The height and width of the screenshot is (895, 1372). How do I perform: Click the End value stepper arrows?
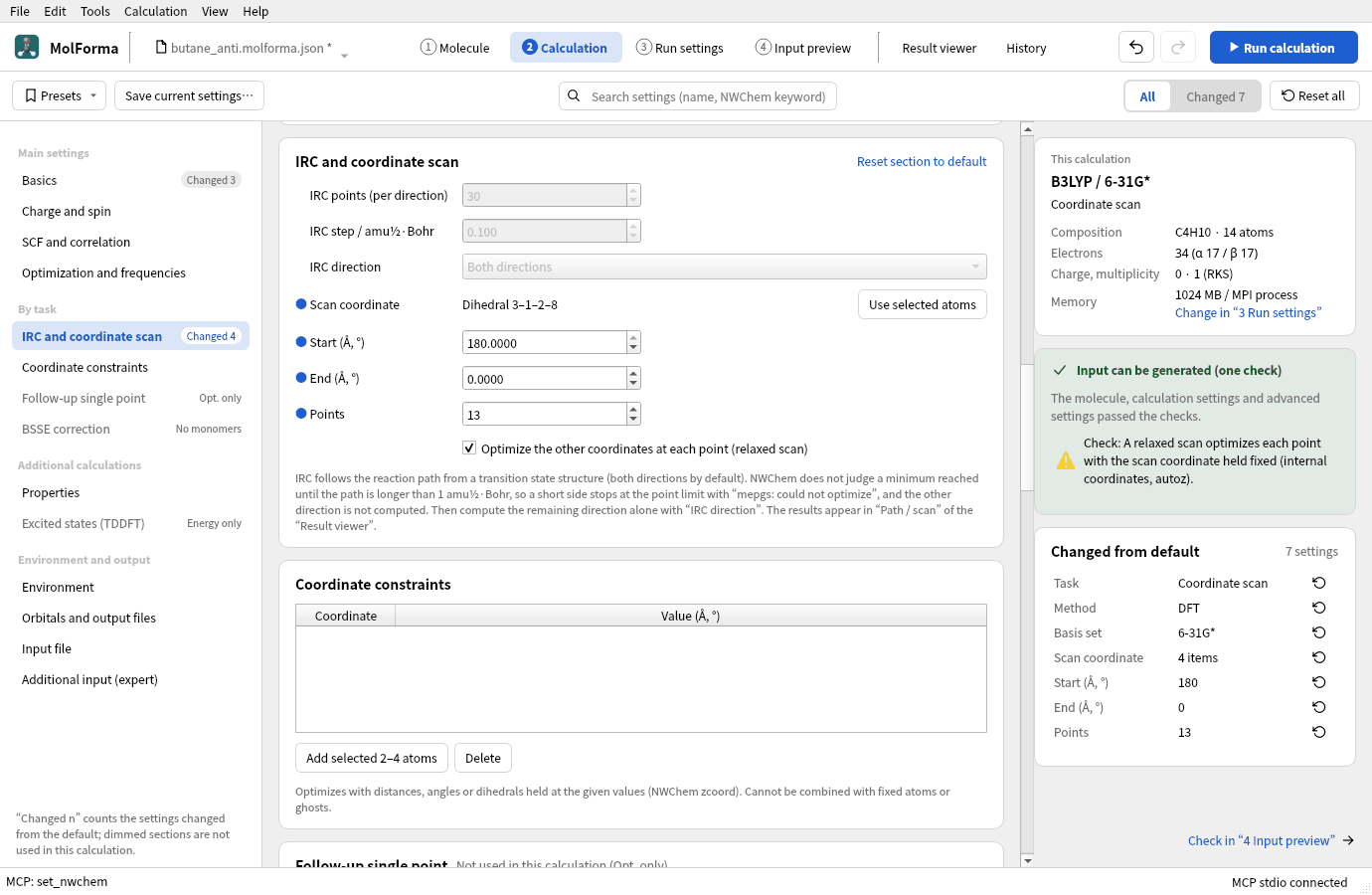(x=633, y=379)
